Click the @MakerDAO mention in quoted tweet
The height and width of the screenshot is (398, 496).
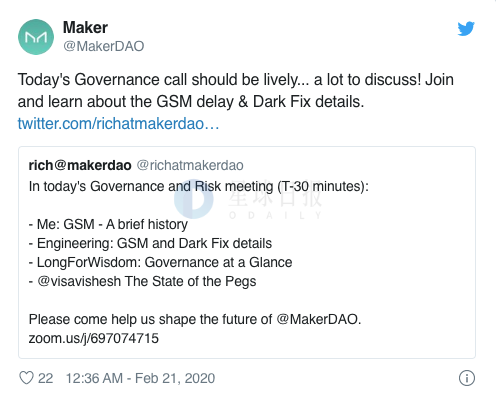click(x=317, y=319)
